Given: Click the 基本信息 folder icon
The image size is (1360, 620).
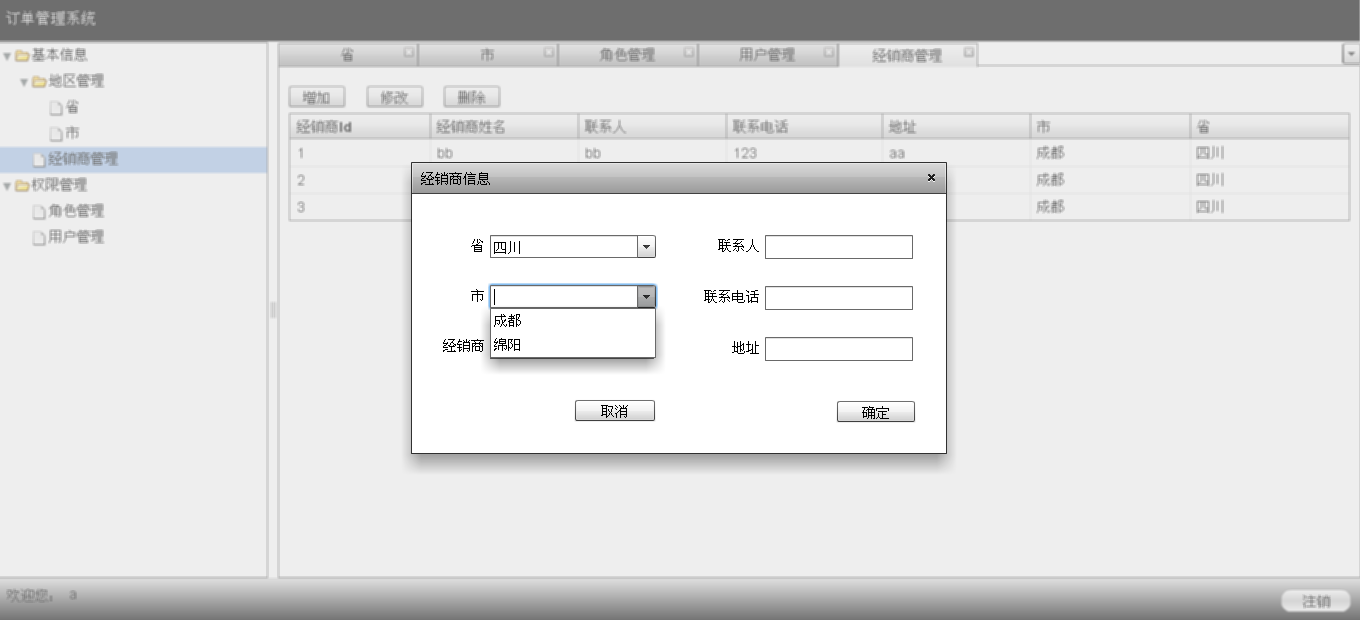Looking at the screenshot, I should click(x=22, y=56).
